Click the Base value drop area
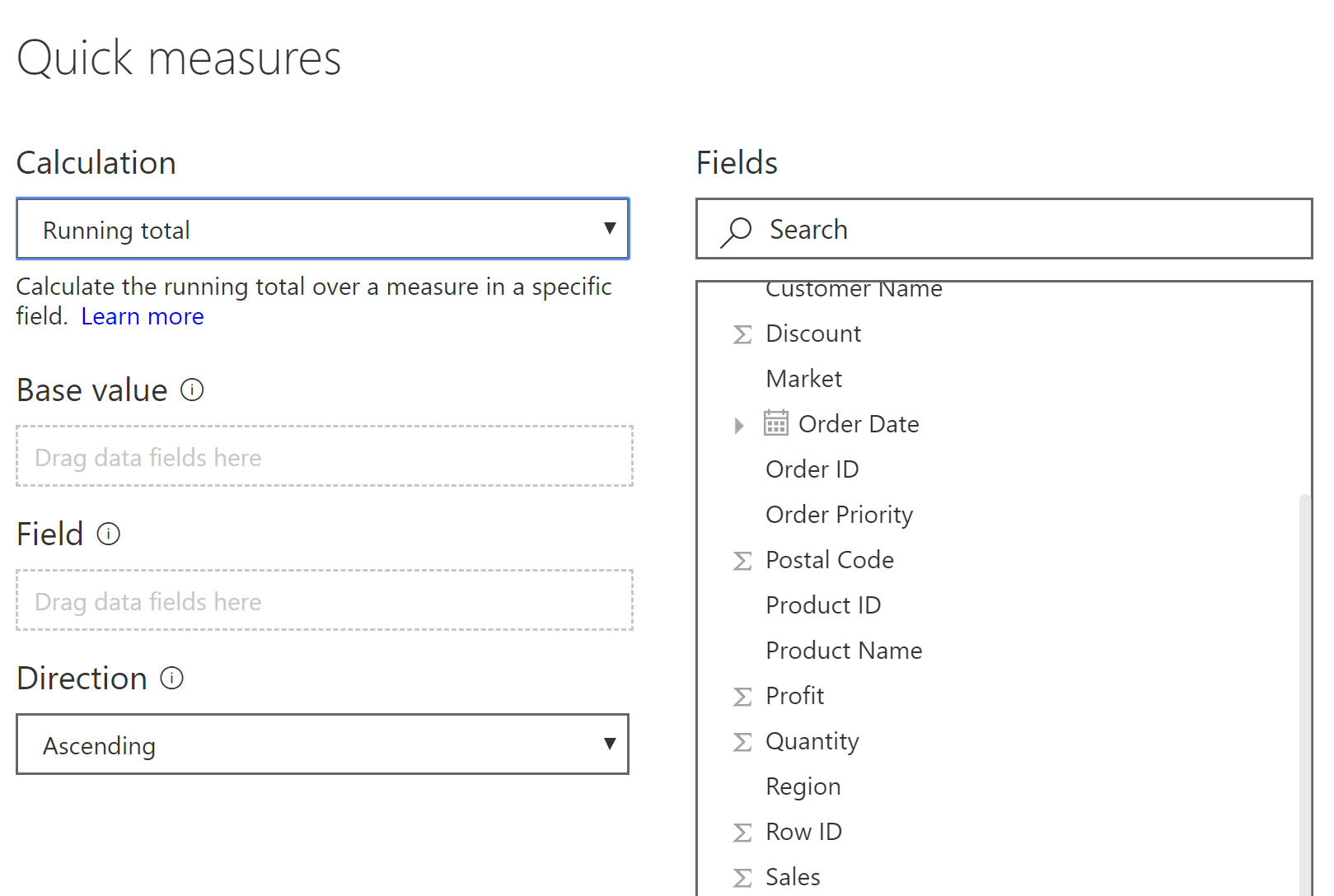 [x=325, y=456]
